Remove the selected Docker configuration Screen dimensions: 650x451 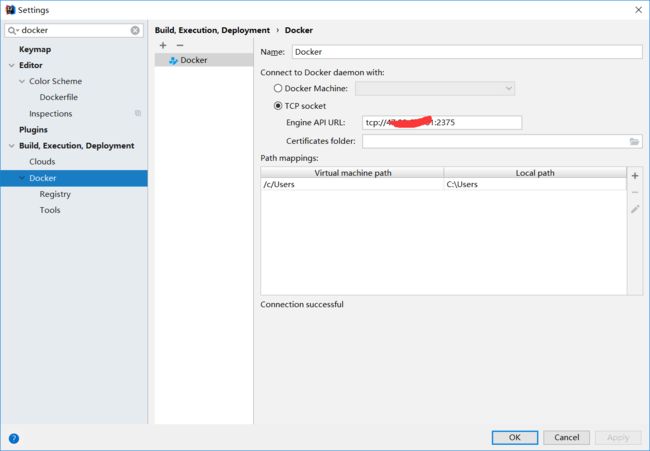[x=180, y=45]
